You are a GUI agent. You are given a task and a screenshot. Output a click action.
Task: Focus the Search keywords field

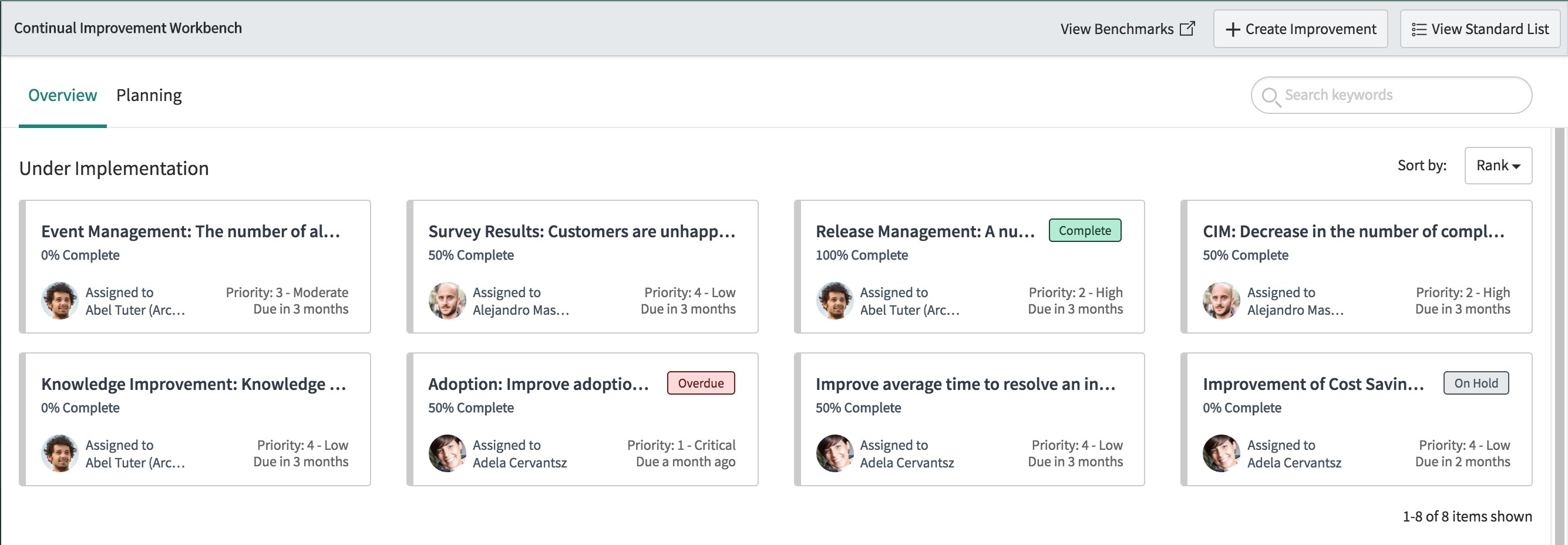[x=1391, y=95]
